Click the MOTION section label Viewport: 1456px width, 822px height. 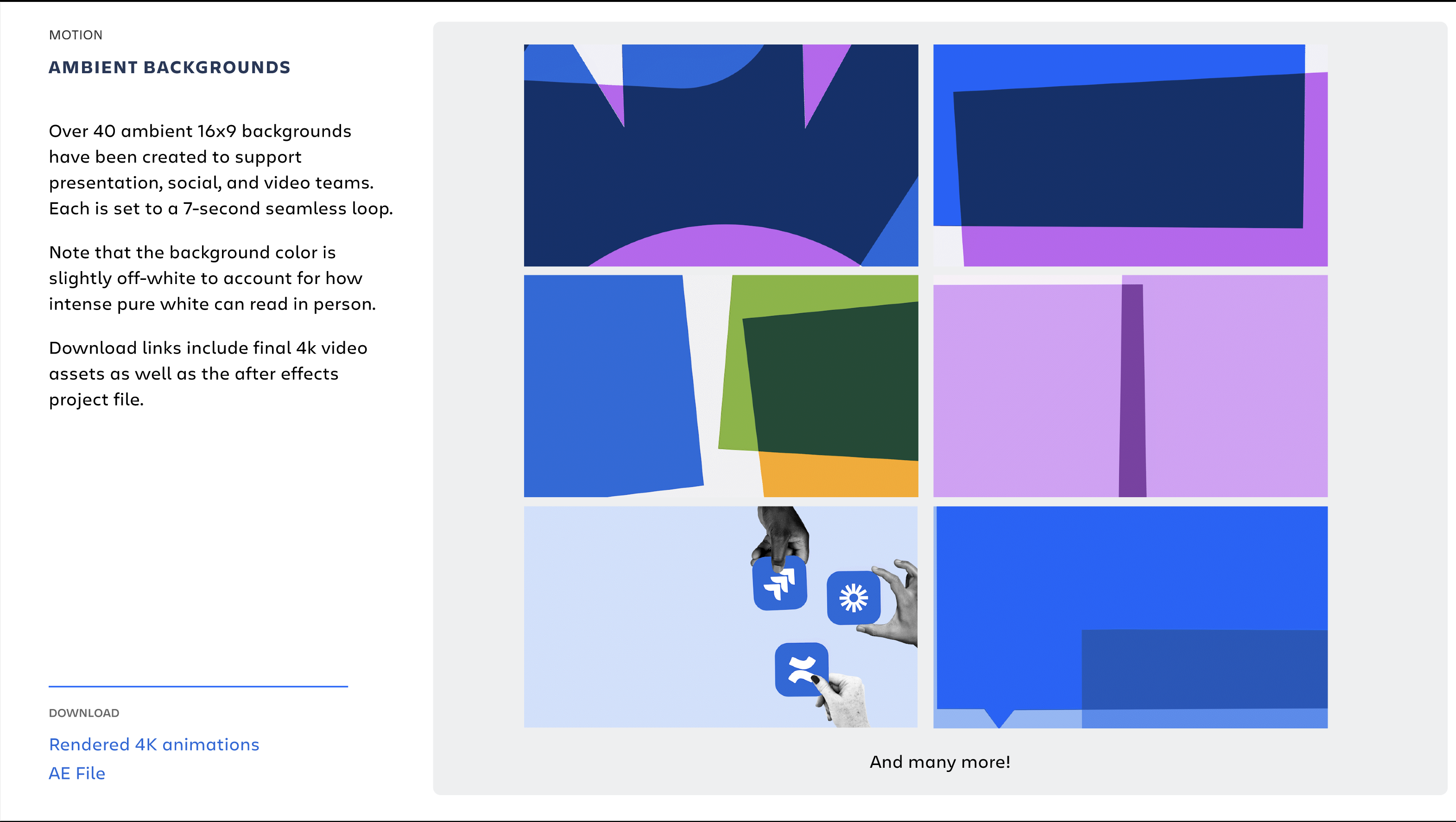(x=76, y=35)
